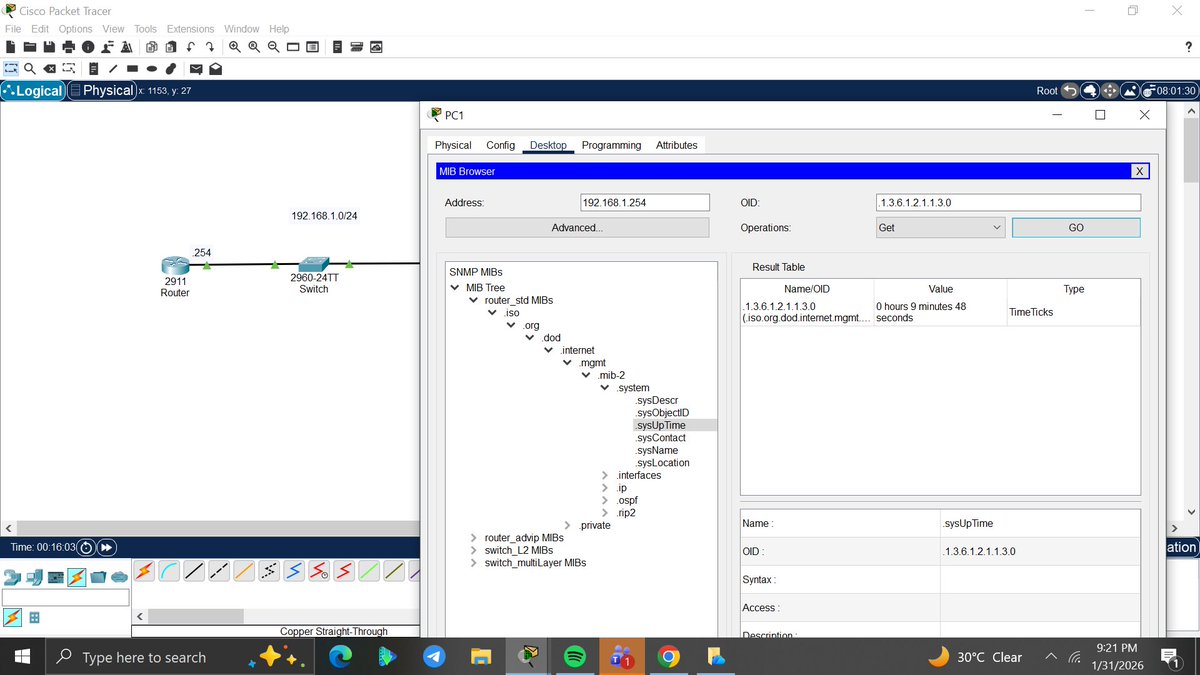This screenshot has height=675, width=1200.
Task: Open the Network Information icon
Action: 88,47
